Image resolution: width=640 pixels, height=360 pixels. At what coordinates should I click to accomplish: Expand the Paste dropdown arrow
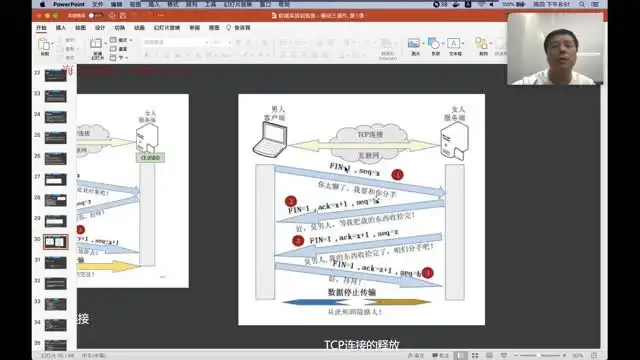tap(52, 43)
